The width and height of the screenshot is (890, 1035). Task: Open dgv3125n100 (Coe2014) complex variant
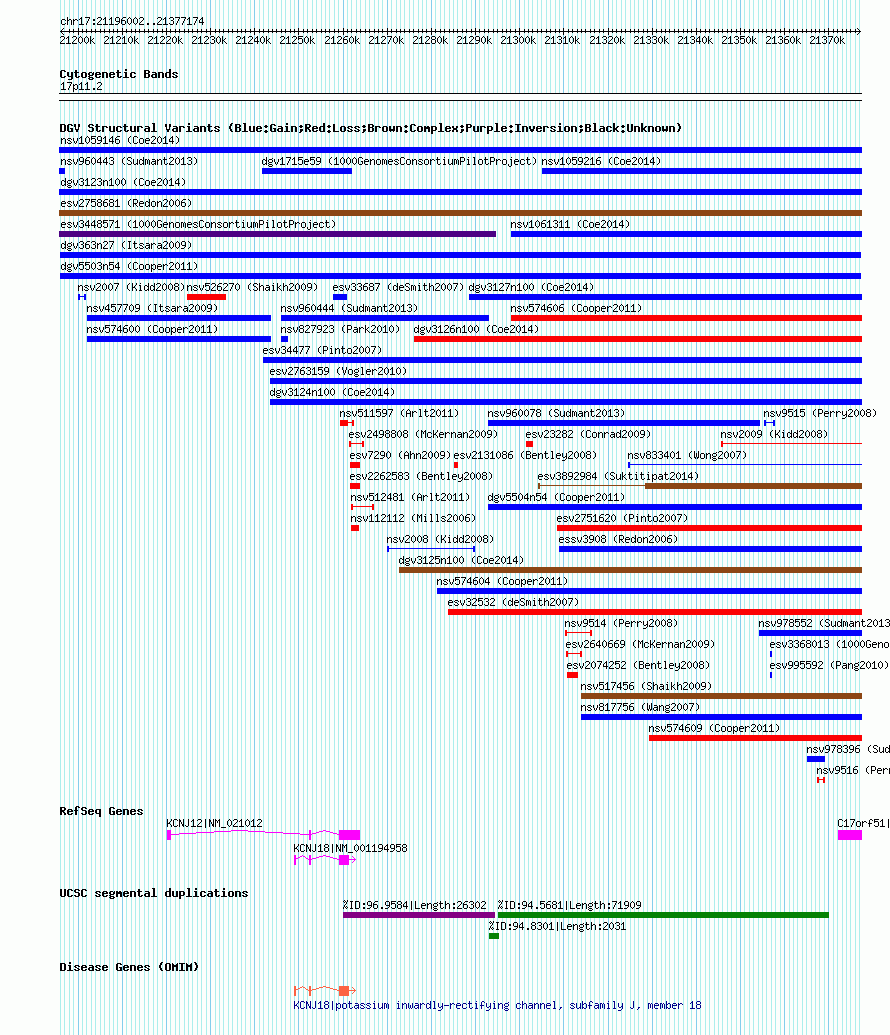461,561
